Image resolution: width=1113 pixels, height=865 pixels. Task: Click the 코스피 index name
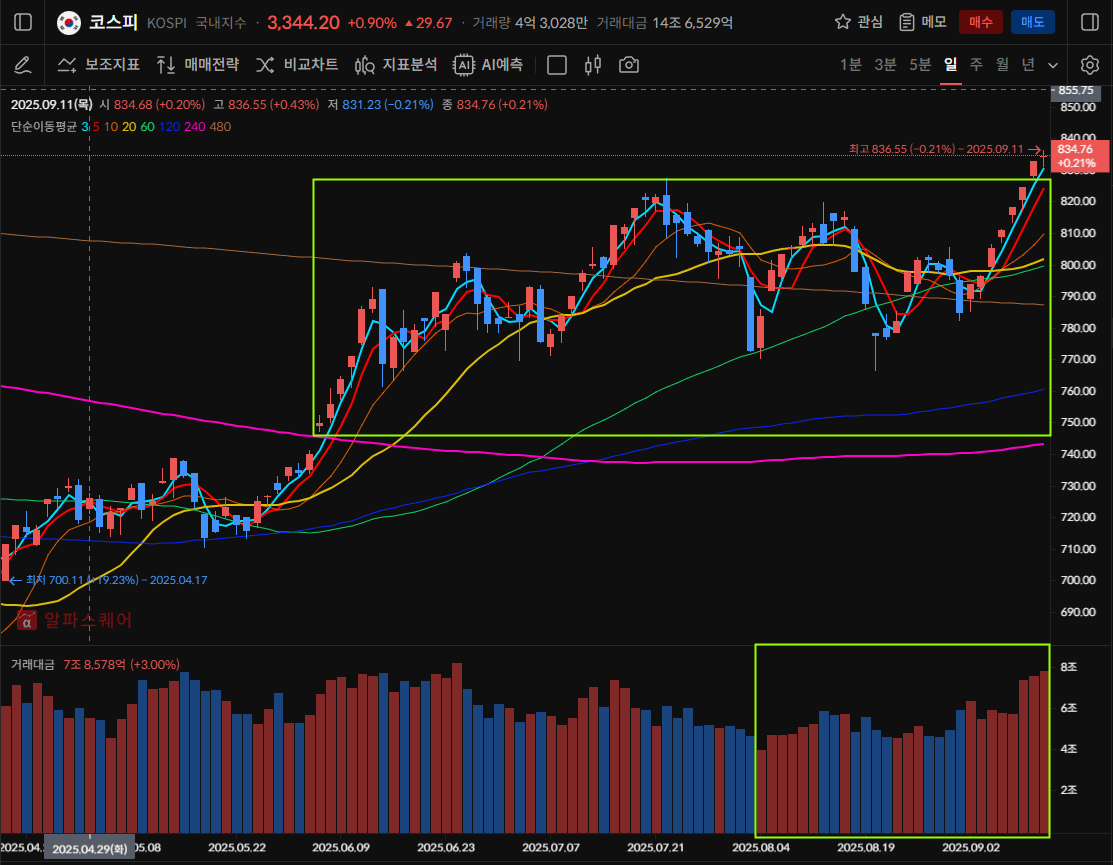(114, 22)
